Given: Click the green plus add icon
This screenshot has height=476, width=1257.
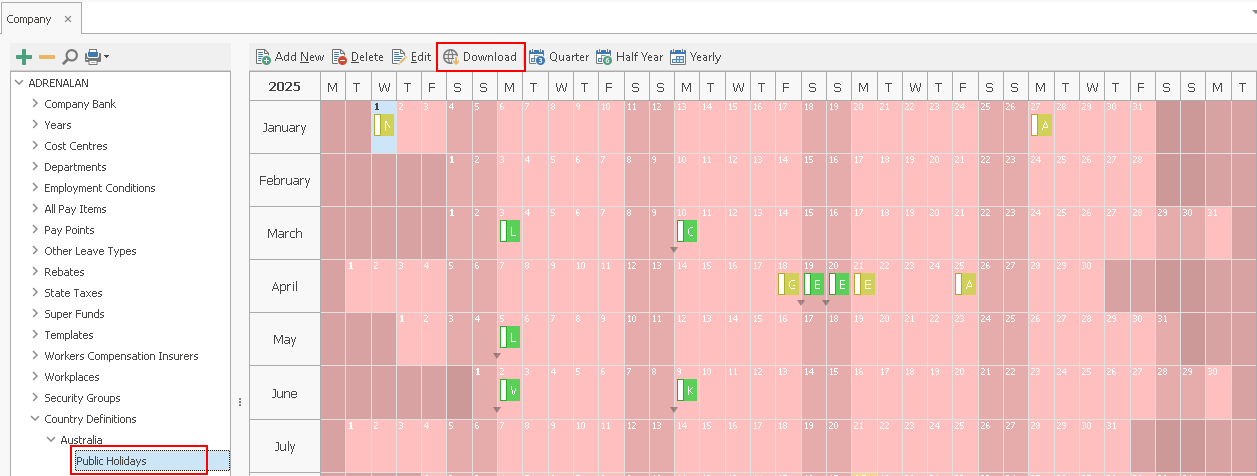Looking at the screenshot, I should point(24,57).
